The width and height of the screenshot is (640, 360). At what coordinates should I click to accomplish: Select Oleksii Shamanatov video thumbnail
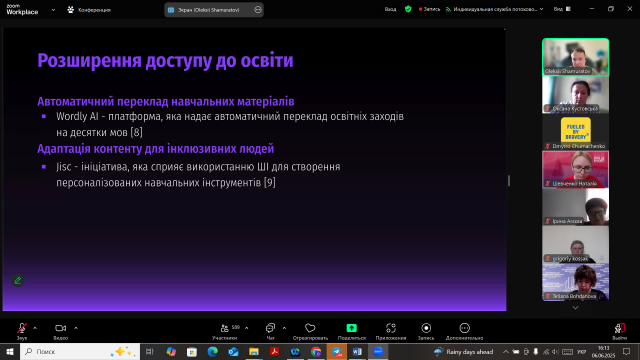[x=576, y=57]
